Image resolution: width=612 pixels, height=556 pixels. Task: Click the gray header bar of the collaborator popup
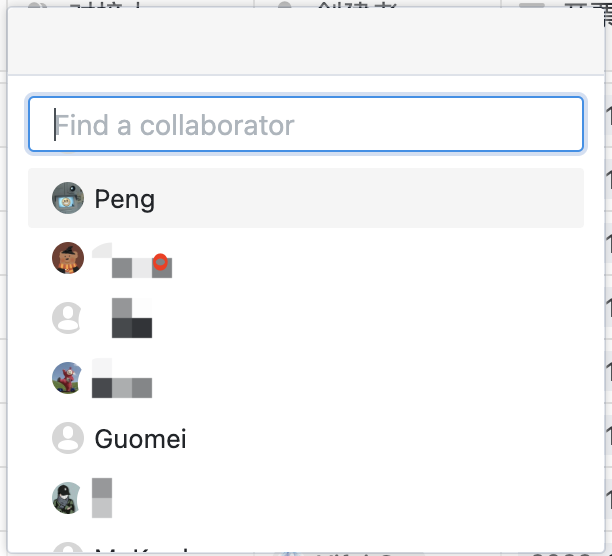tap(306, 41)
